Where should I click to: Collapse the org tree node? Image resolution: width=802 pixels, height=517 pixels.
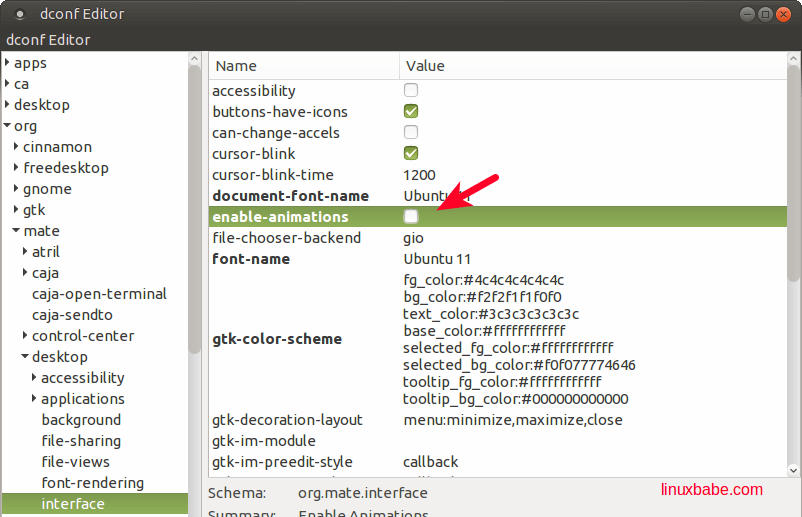coord(7,126)
